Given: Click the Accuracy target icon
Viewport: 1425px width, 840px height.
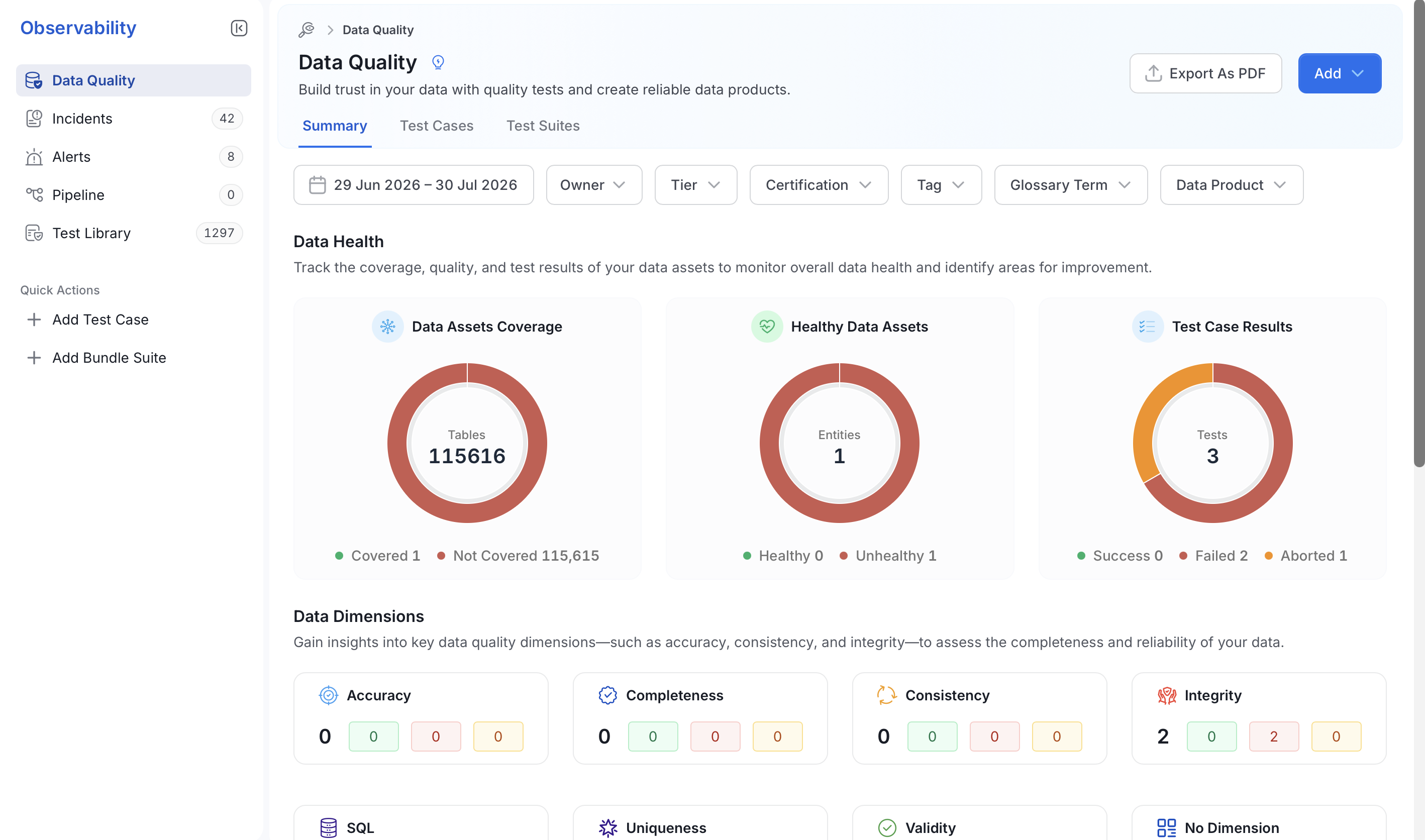Looking at the screenshot, I should (329, 695).
